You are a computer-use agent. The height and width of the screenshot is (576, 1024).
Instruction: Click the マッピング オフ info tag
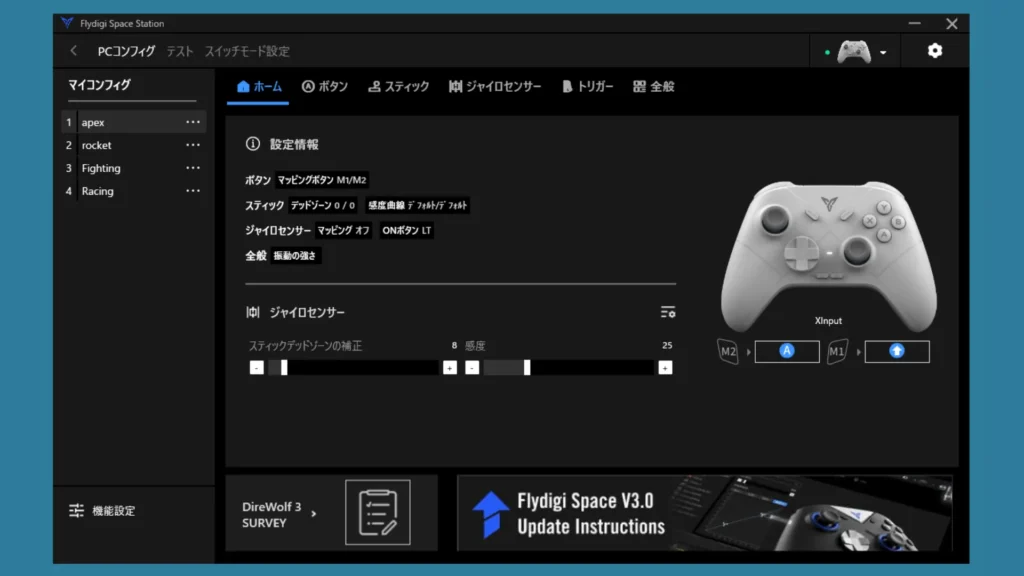coord(344,231)
